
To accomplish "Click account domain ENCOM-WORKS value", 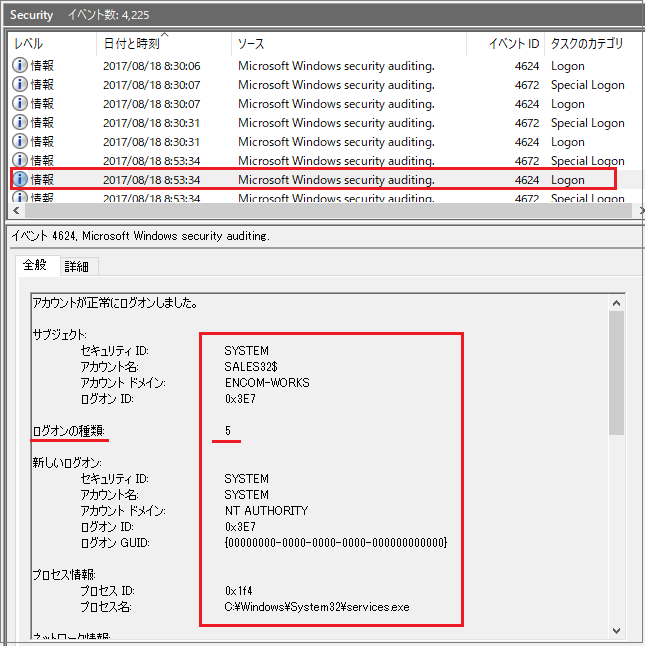I will pos(267,383).
